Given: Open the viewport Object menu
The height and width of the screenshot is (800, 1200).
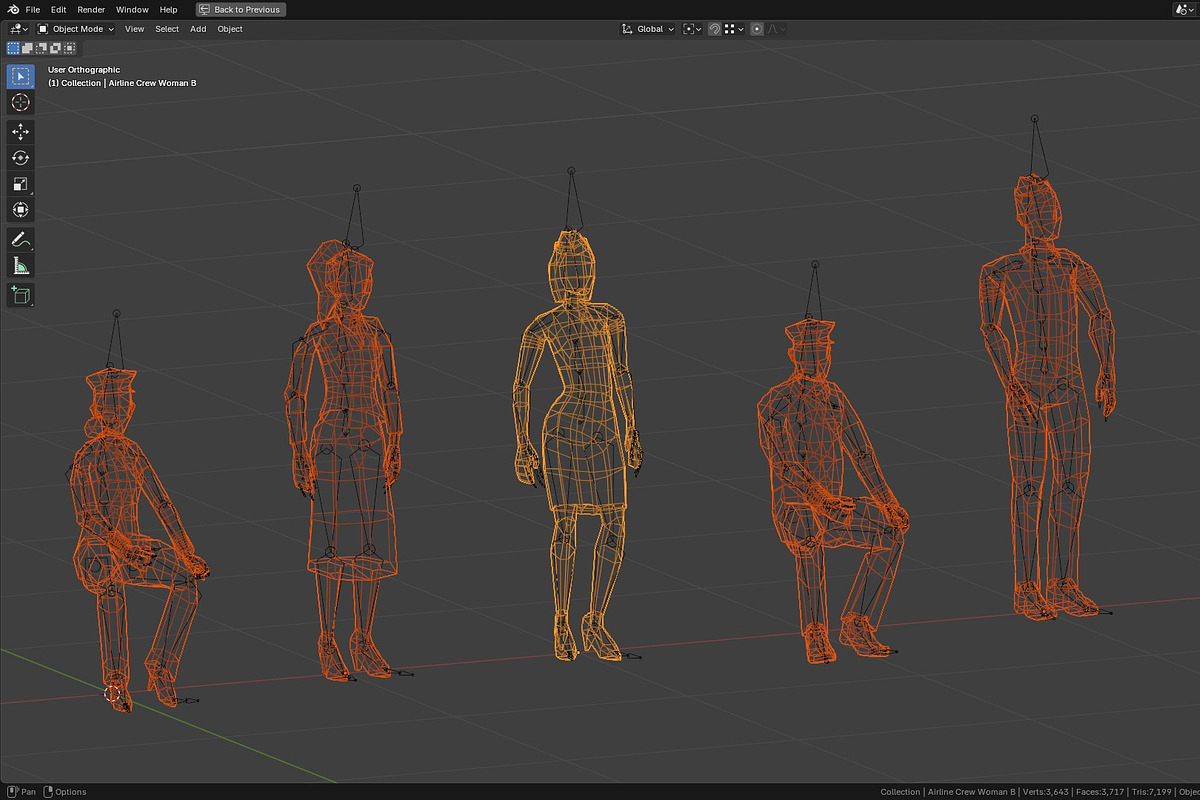Looking at the screenshot, I should (x=230, y=29).
